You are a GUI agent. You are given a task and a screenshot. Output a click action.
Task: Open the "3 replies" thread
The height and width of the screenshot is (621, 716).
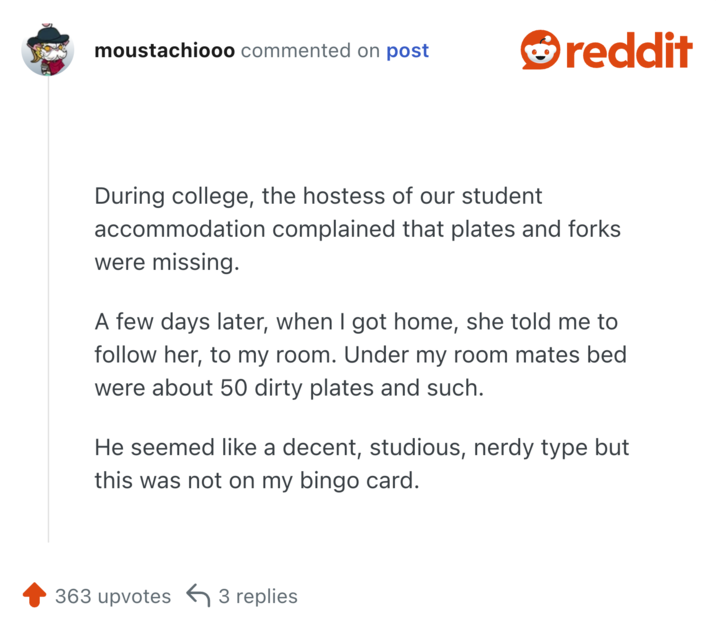click(x=258, y=596)
